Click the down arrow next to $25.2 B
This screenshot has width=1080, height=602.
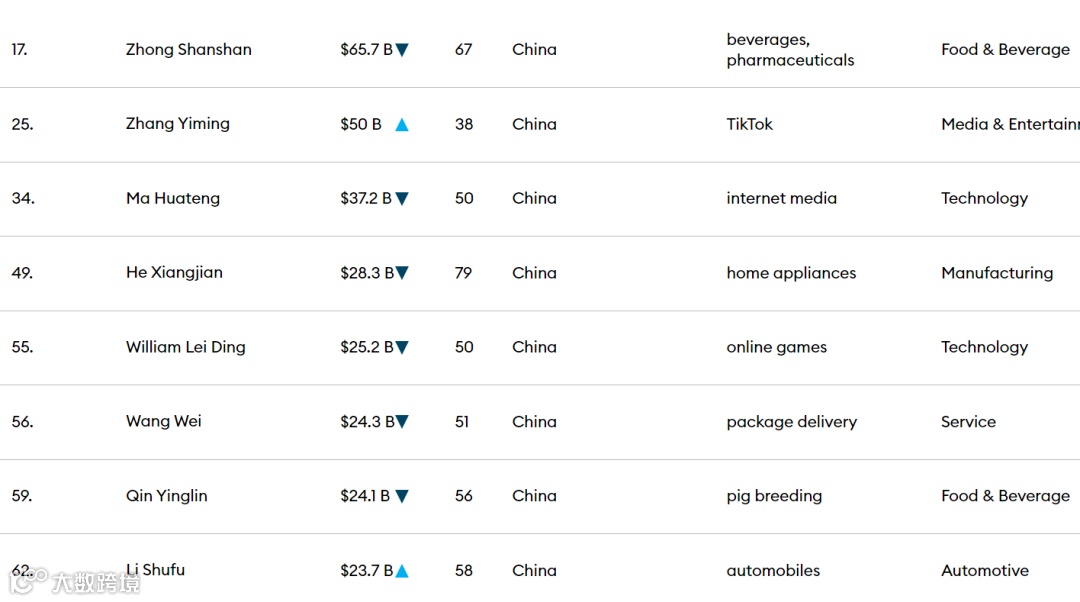coord(402,348)
